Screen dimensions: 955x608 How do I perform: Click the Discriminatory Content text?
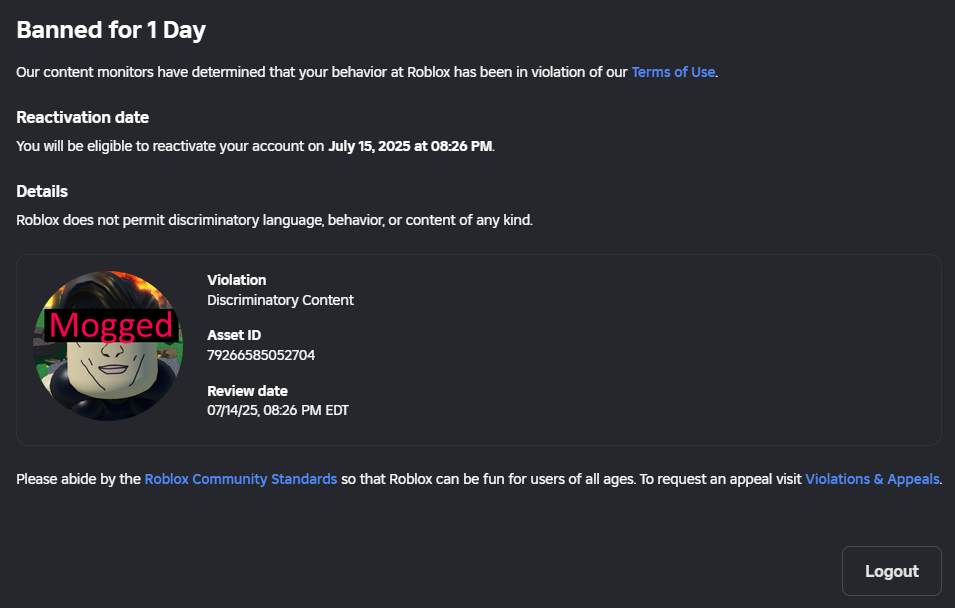point(280,300)
